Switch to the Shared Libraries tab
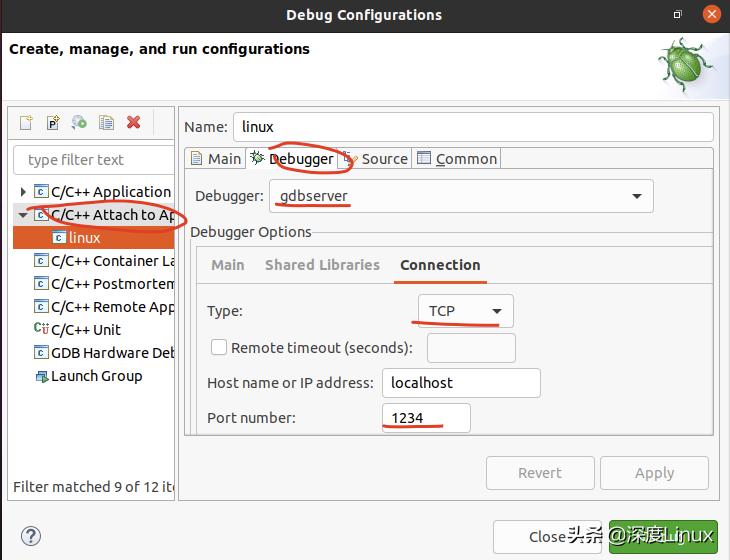This screenshot has height=560, width=730. click(x=322, y=265)
